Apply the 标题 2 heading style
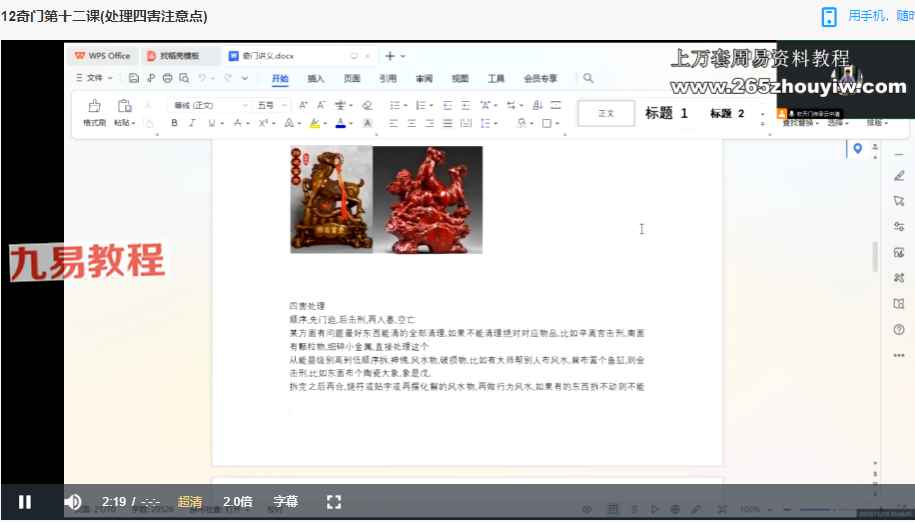The height and width of the screenshot is (522, 915). point(727,113)
